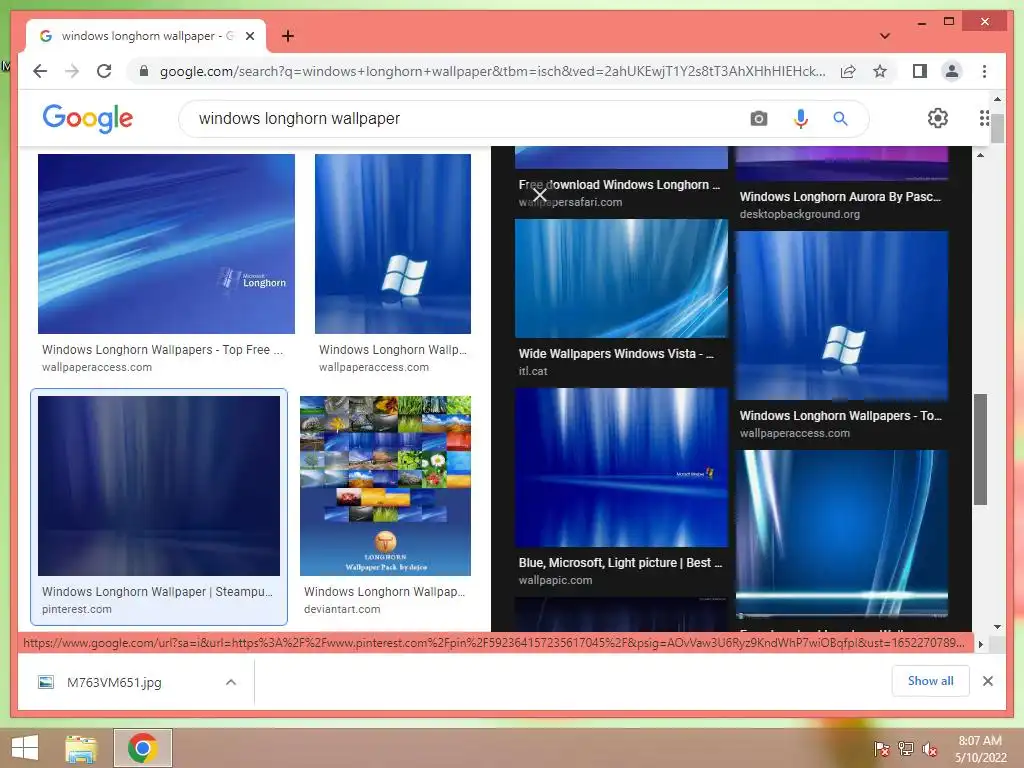
Task: Open a new browser tab
Action: [288, 36]
